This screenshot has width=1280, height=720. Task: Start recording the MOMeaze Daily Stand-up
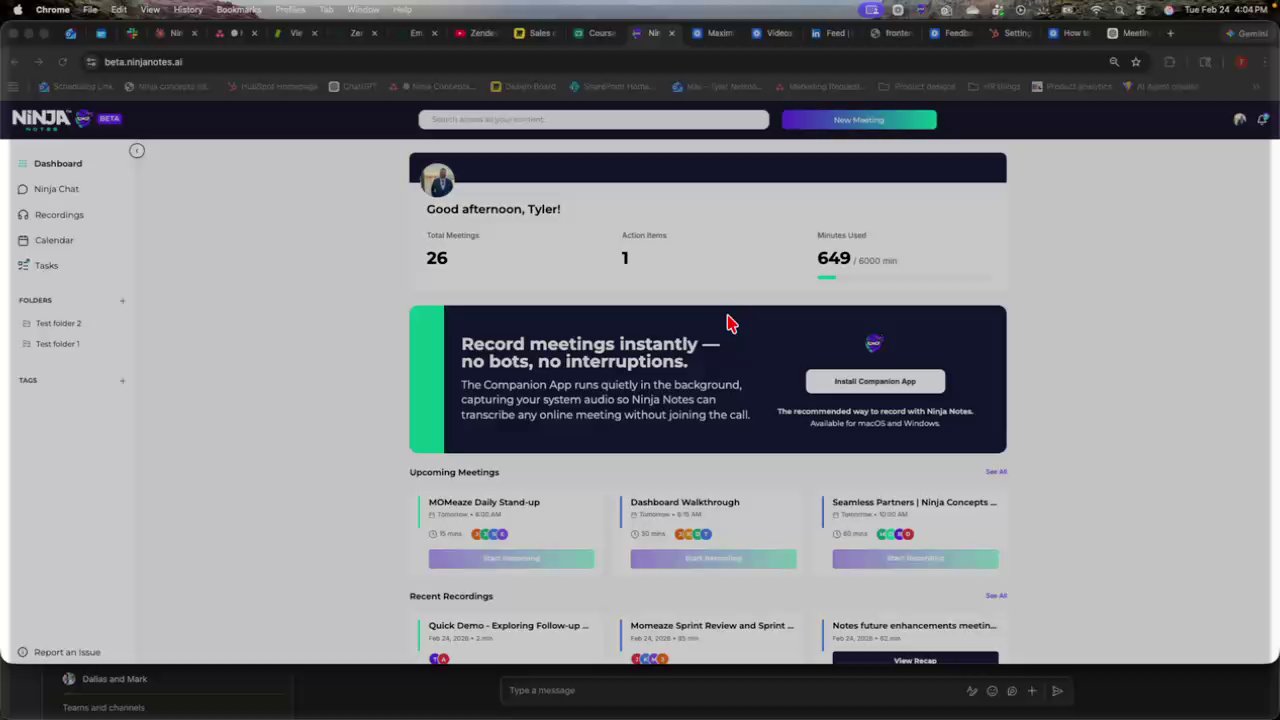[511, 559]
